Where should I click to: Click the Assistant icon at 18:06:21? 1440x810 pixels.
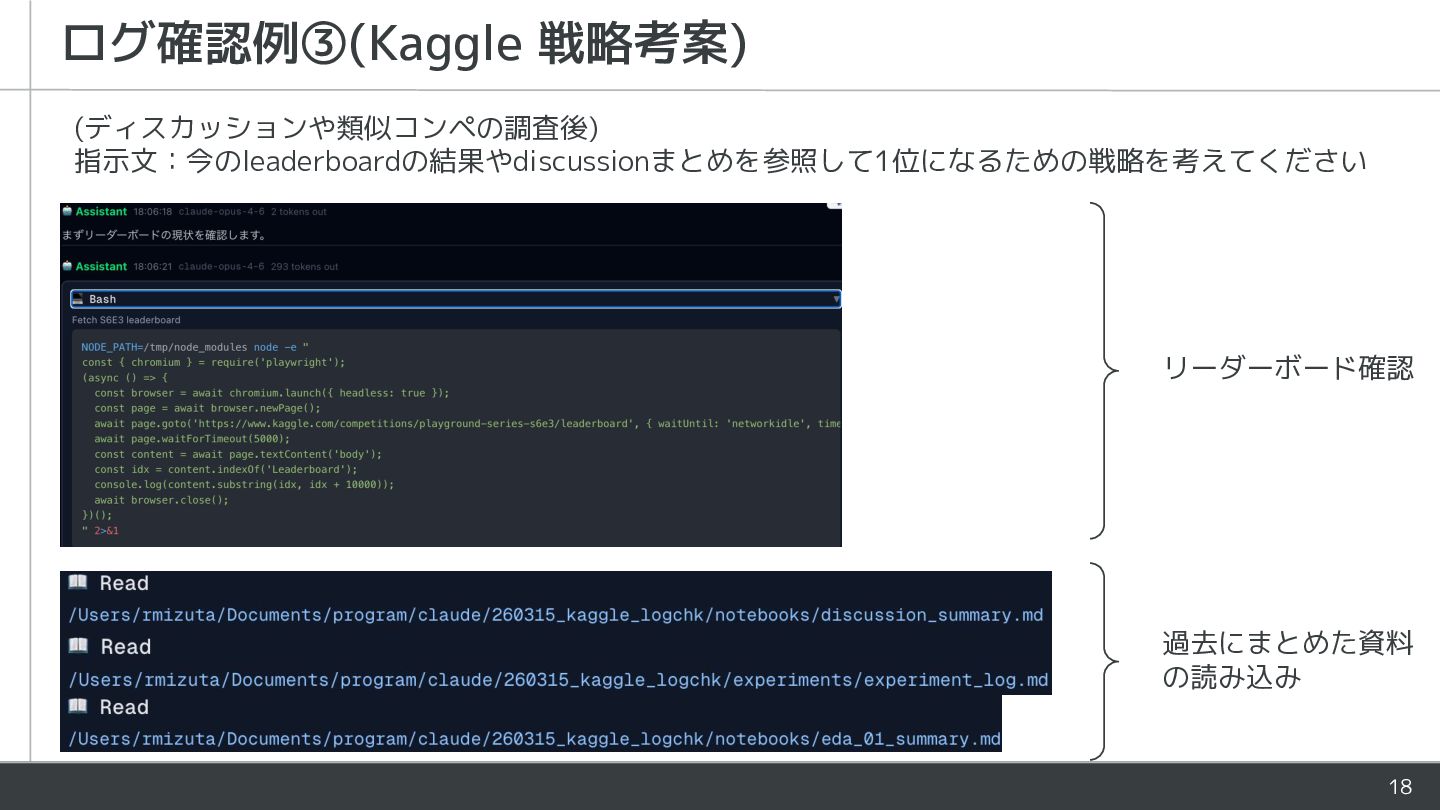[x=67, y=267]
